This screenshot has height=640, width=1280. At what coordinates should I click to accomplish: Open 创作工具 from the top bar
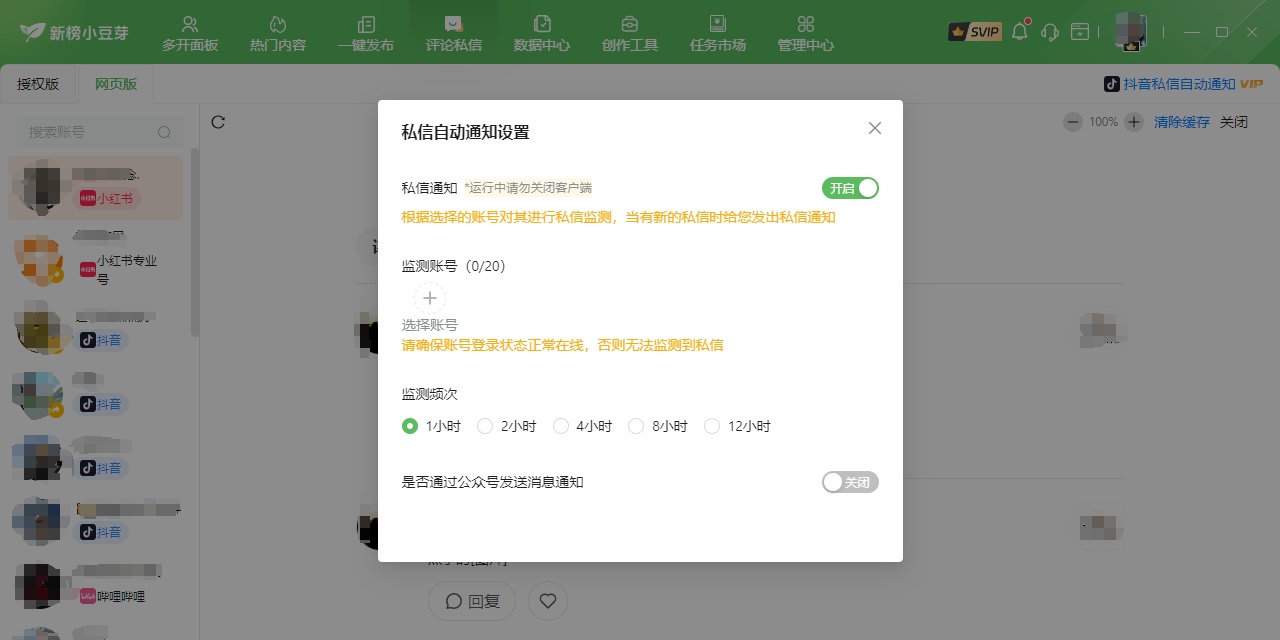click(630, 33)
